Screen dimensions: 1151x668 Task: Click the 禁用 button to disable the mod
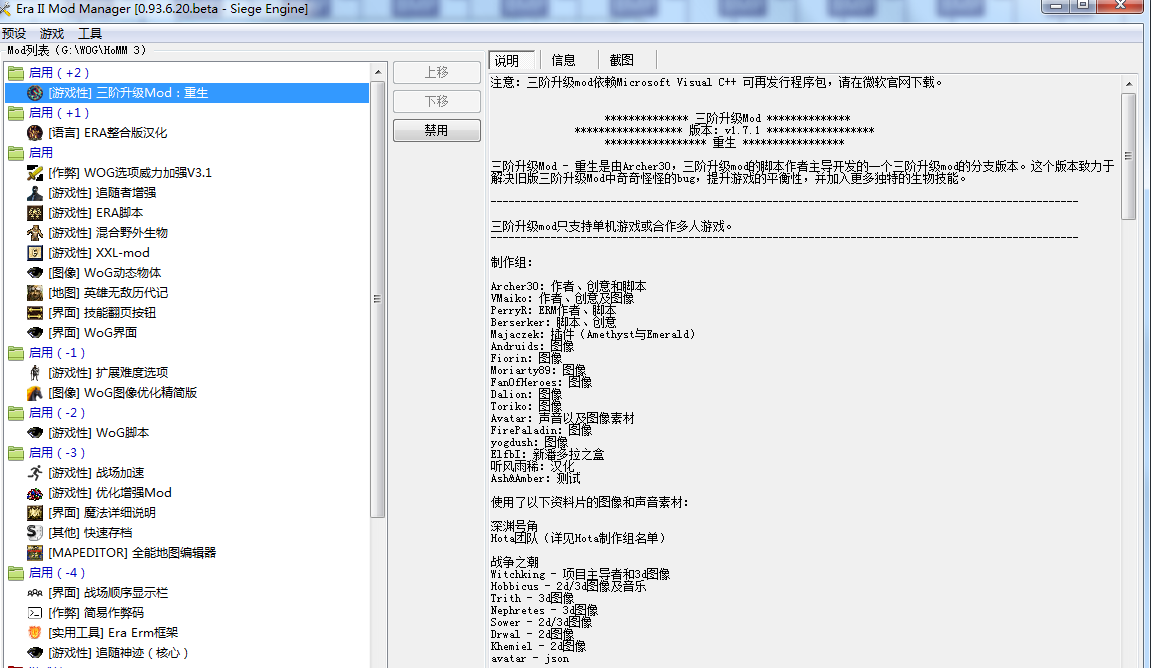click(x=436, y=130)
